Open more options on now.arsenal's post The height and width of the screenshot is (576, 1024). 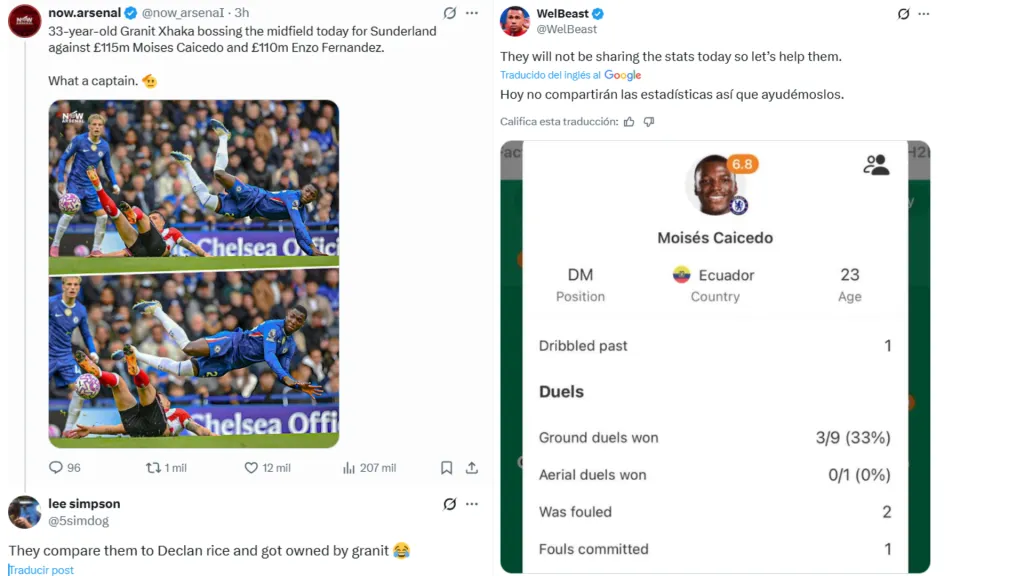pos(471,13)
